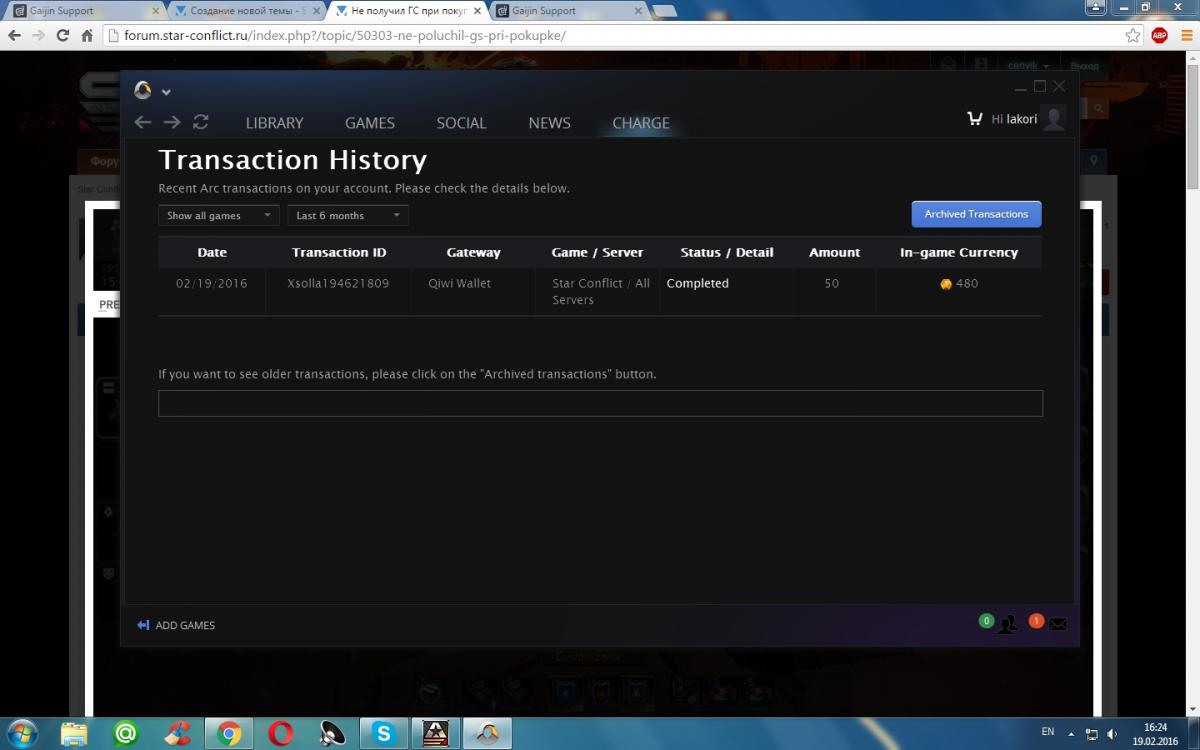Expand the 'Last 6 months' dropdown

[x=348, y=215]
